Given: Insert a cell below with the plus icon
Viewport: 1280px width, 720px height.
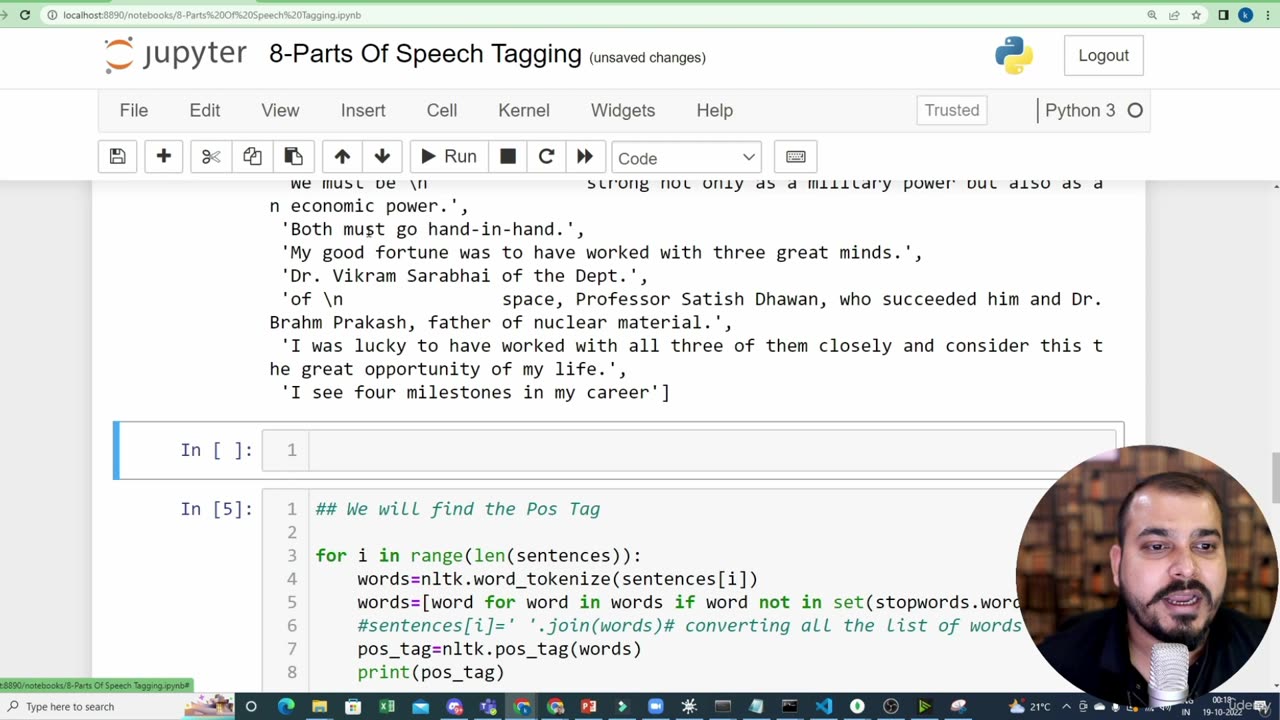Looking at the screenshot, I should tap(164, 157).
